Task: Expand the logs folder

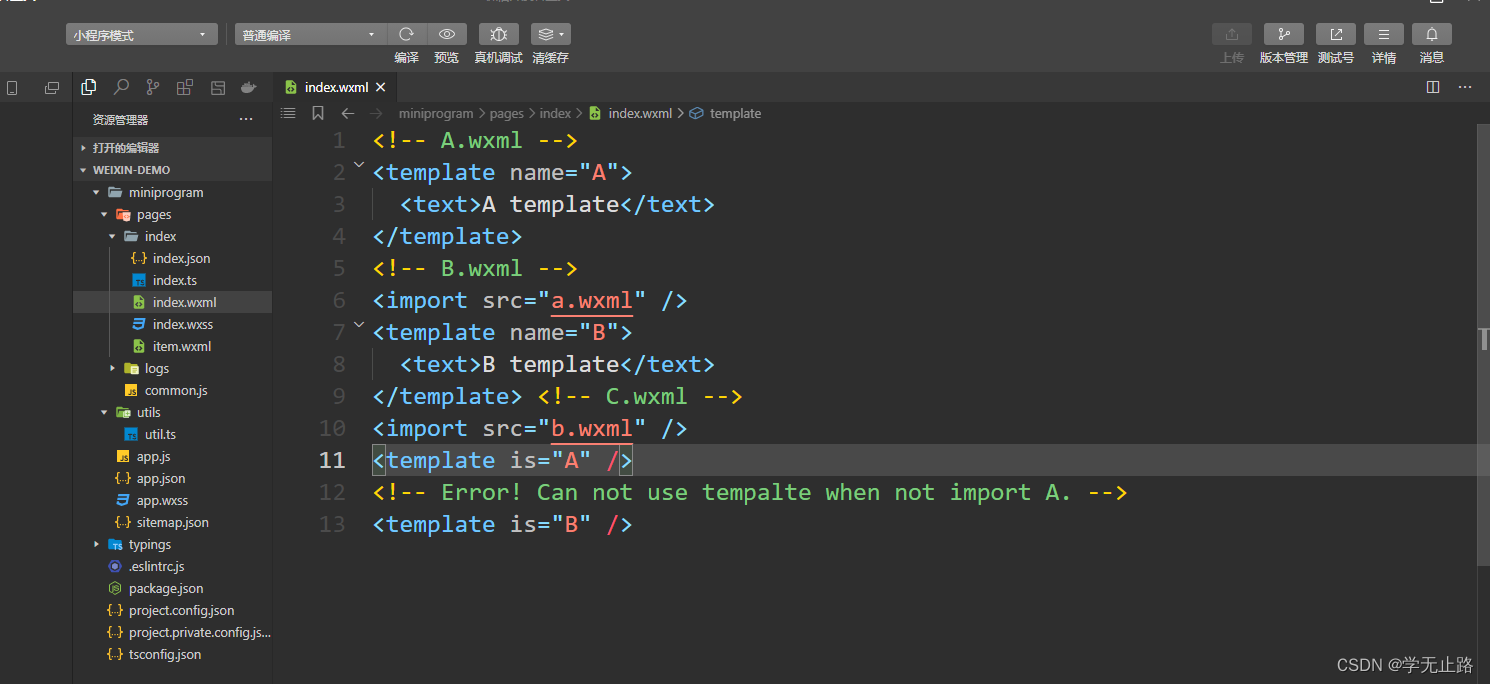Action: coord(172,368)
